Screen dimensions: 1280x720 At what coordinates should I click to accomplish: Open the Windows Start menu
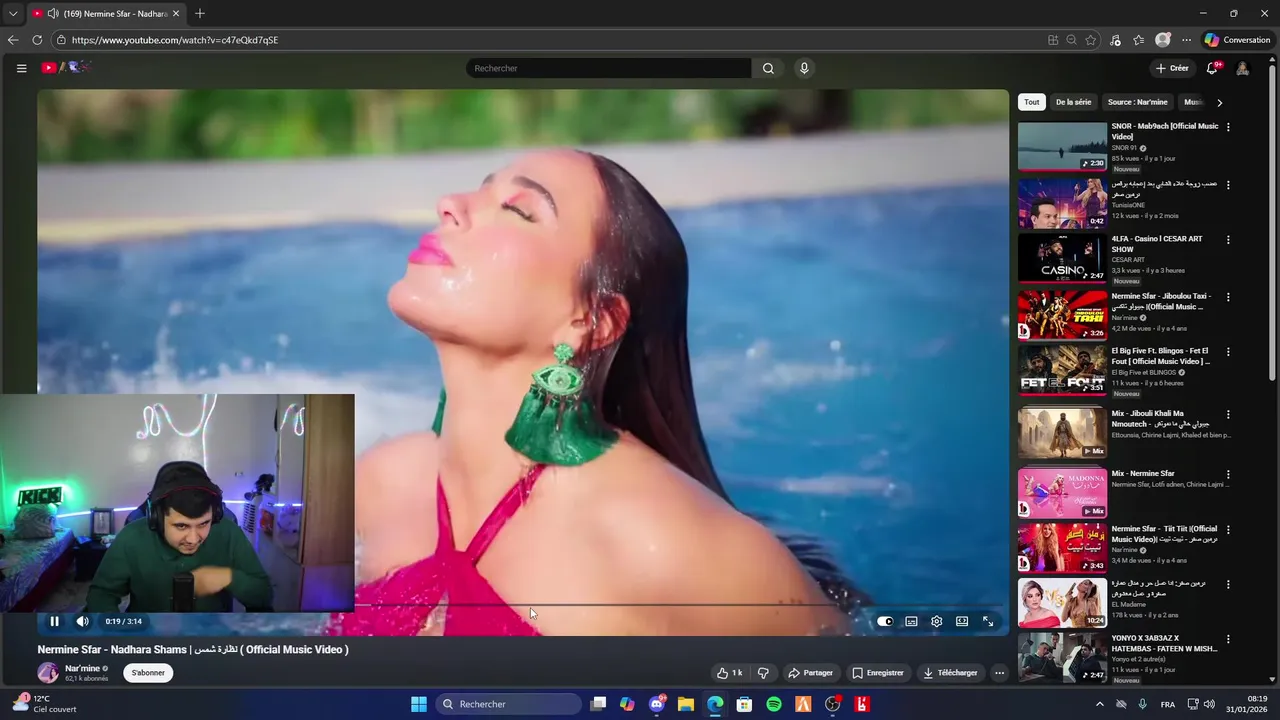click(419, 704)
